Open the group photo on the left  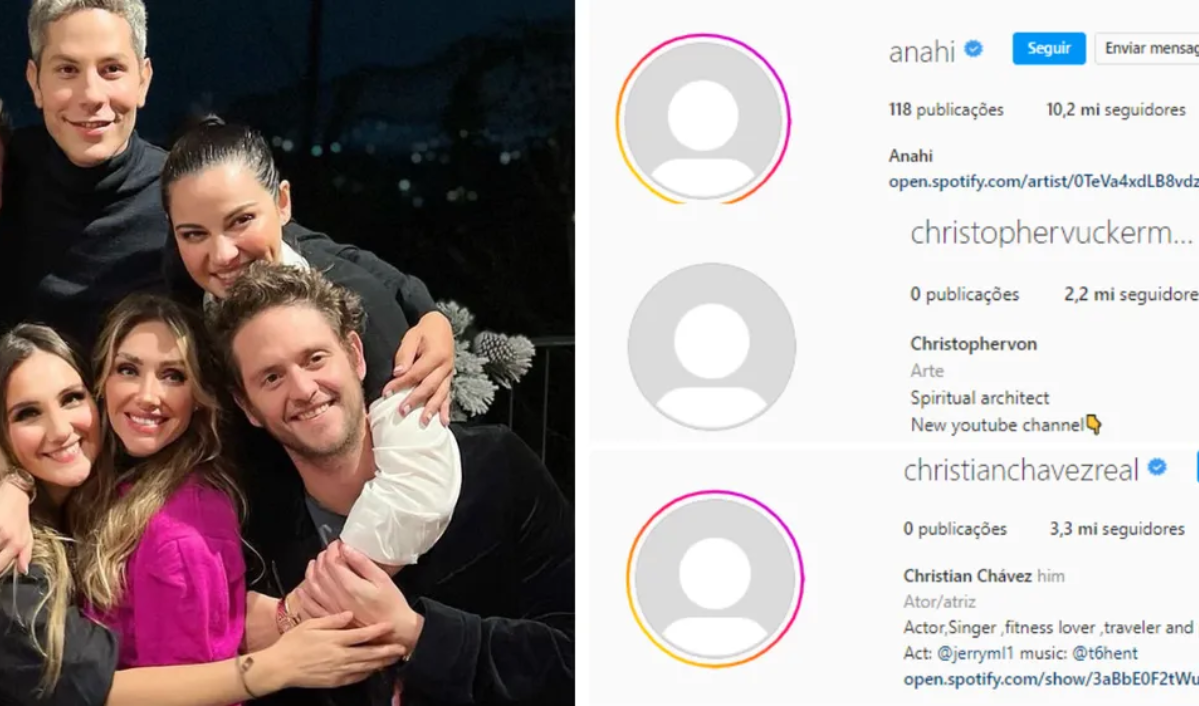[288, 353]
